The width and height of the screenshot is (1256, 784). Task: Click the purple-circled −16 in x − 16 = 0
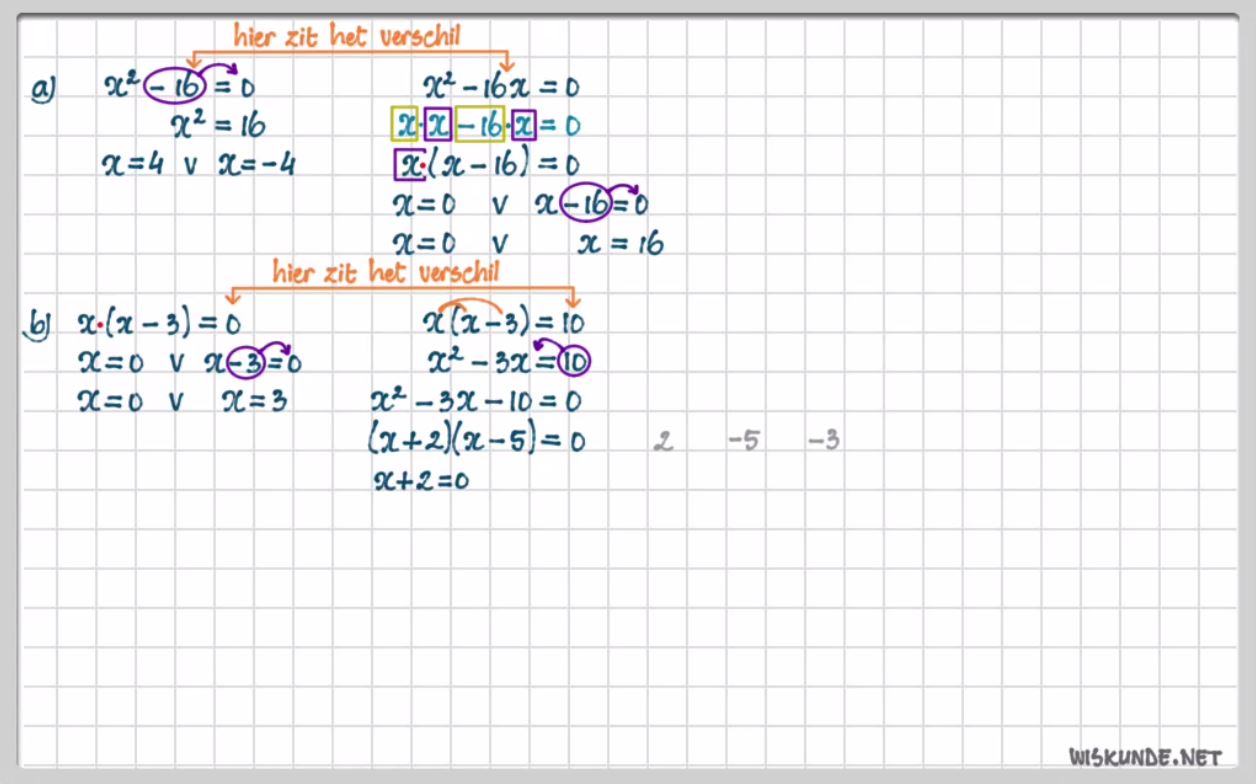(586, 204)
